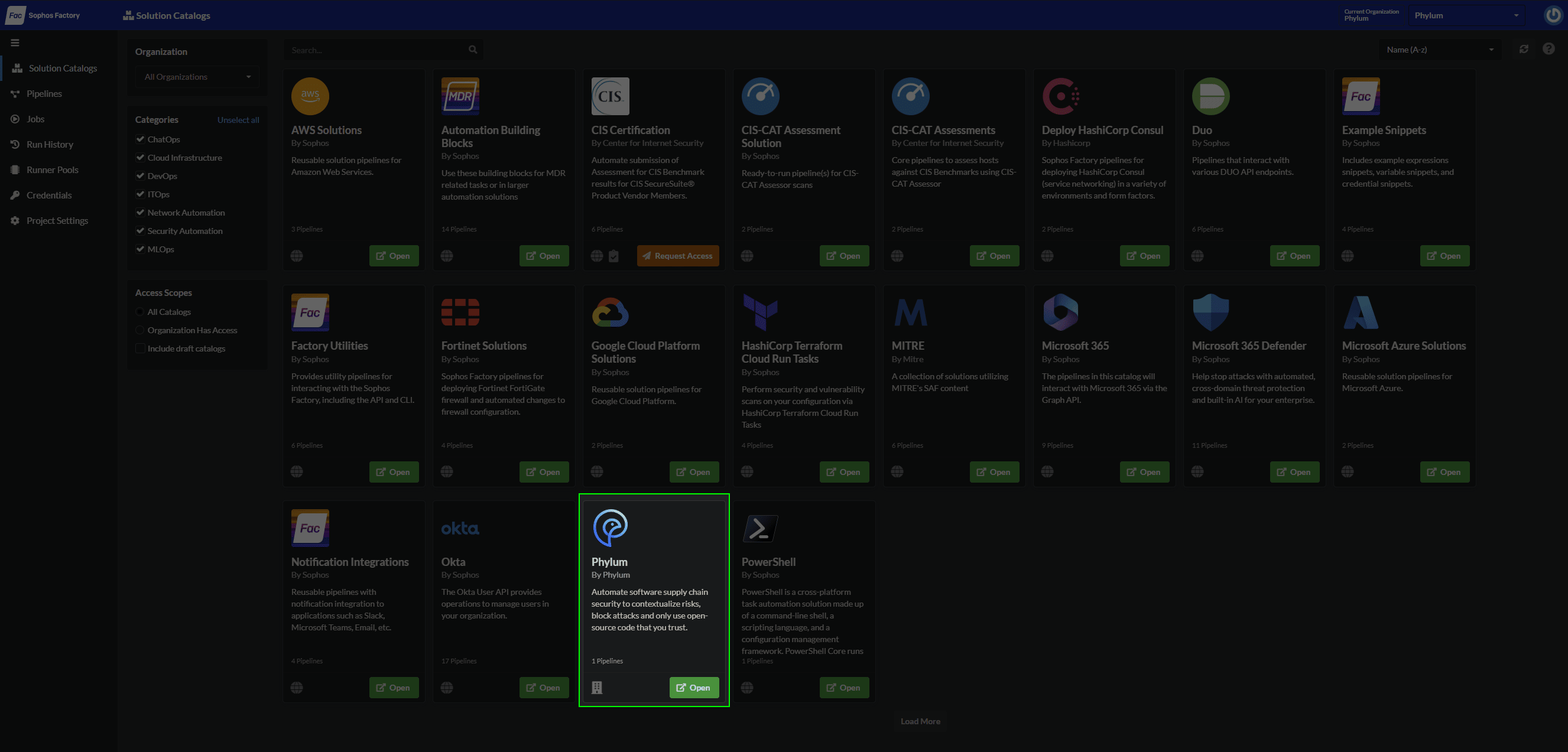This screenshot has width=1568, height=752.
Task: Click the Microsoft Azure Solutions logo
Action: coord(1361,312)
